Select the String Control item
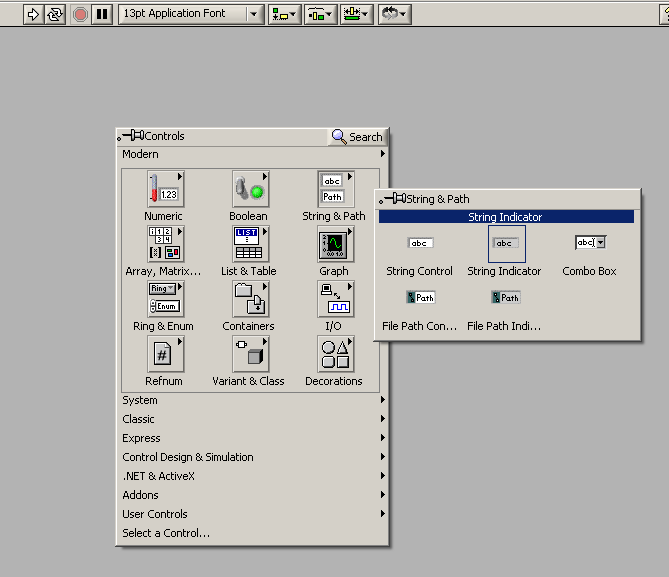This screenshot has width=669, height=577. [421, 243]
